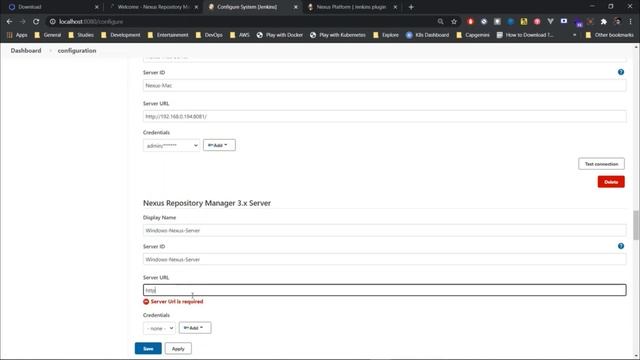Open the none credentials dropdown
640x360 pixels.
coord(159,328)
